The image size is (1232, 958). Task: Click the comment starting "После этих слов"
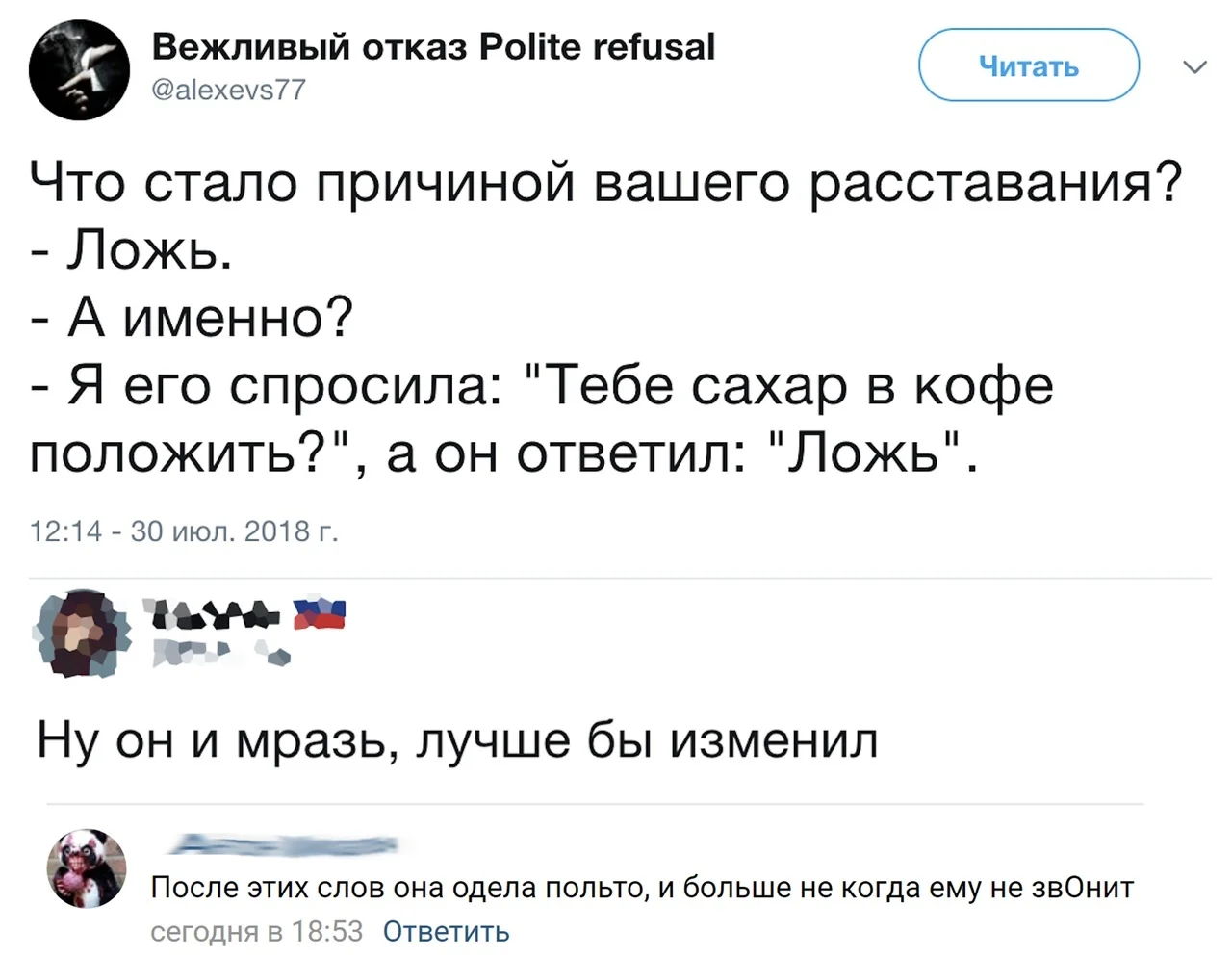pyautogui.click(x=642, y=887)
